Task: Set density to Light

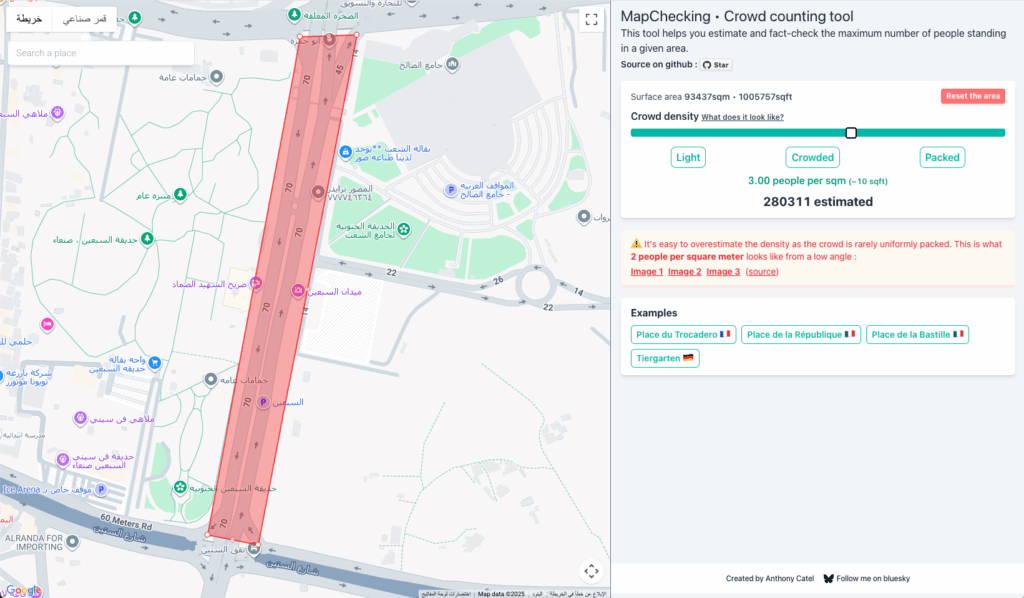Action: [x=688, y=157]
